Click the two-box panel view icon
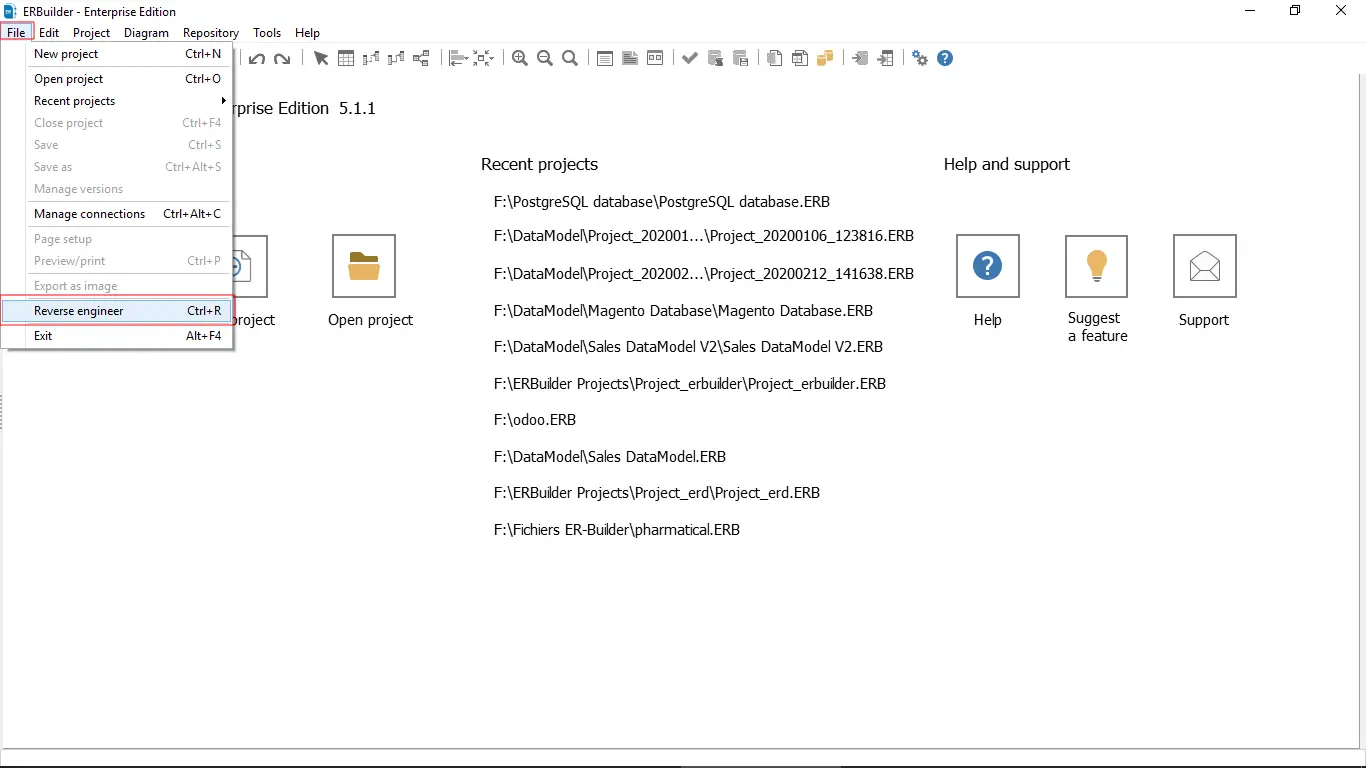Viewport: 1366px width, 768px height. tap(655, 58)
